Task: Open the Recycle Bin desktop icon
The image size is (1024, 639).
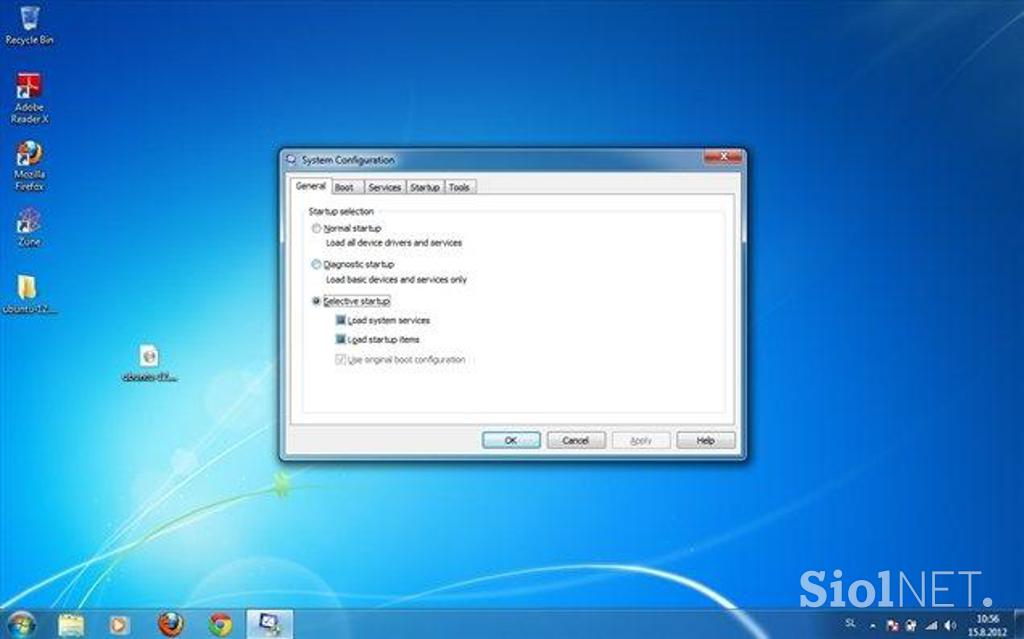Action: pos(29,20)
